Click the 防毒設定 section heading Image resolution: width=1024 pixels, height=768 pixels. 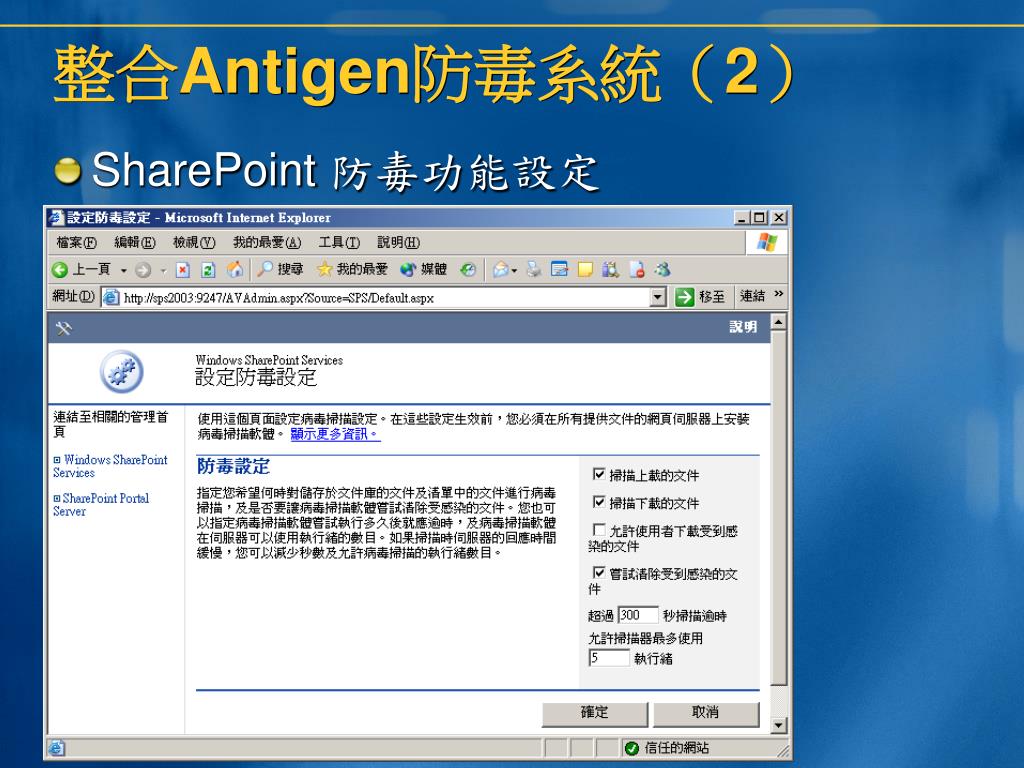click(233, 466)
